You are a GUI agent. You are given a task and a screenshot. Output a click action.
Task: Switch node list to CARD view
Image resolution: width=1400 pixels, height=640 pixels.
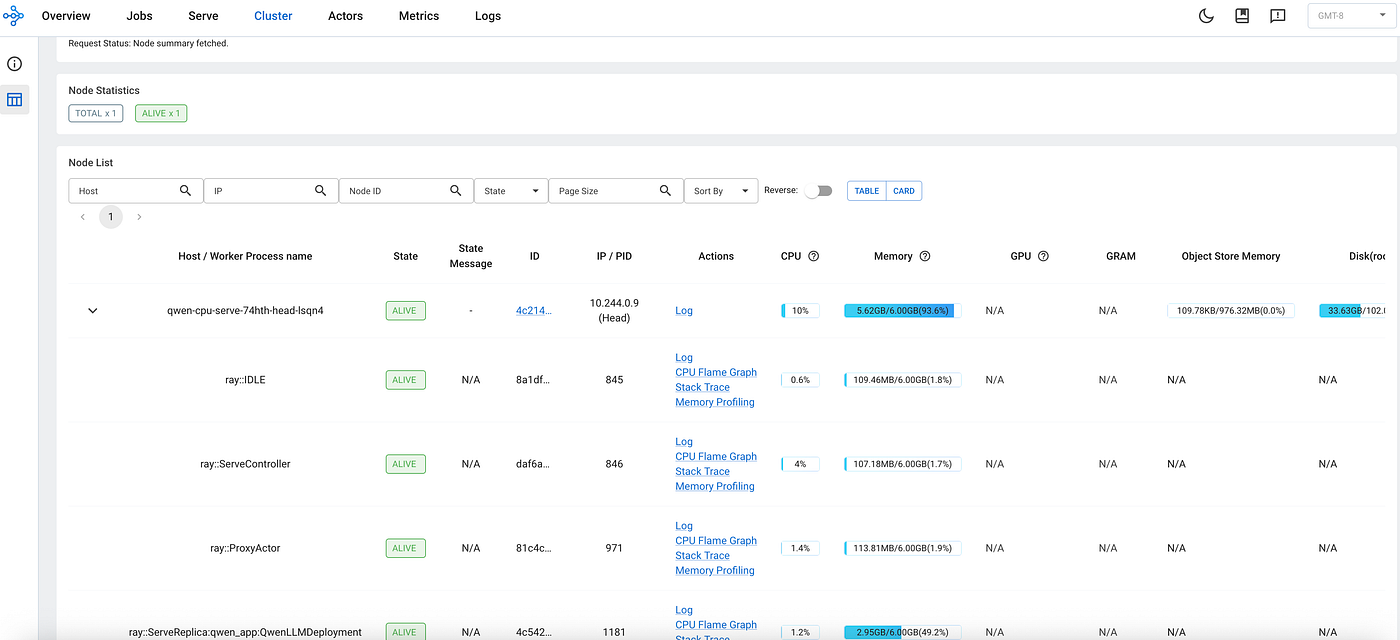click(x=904, y=191)
